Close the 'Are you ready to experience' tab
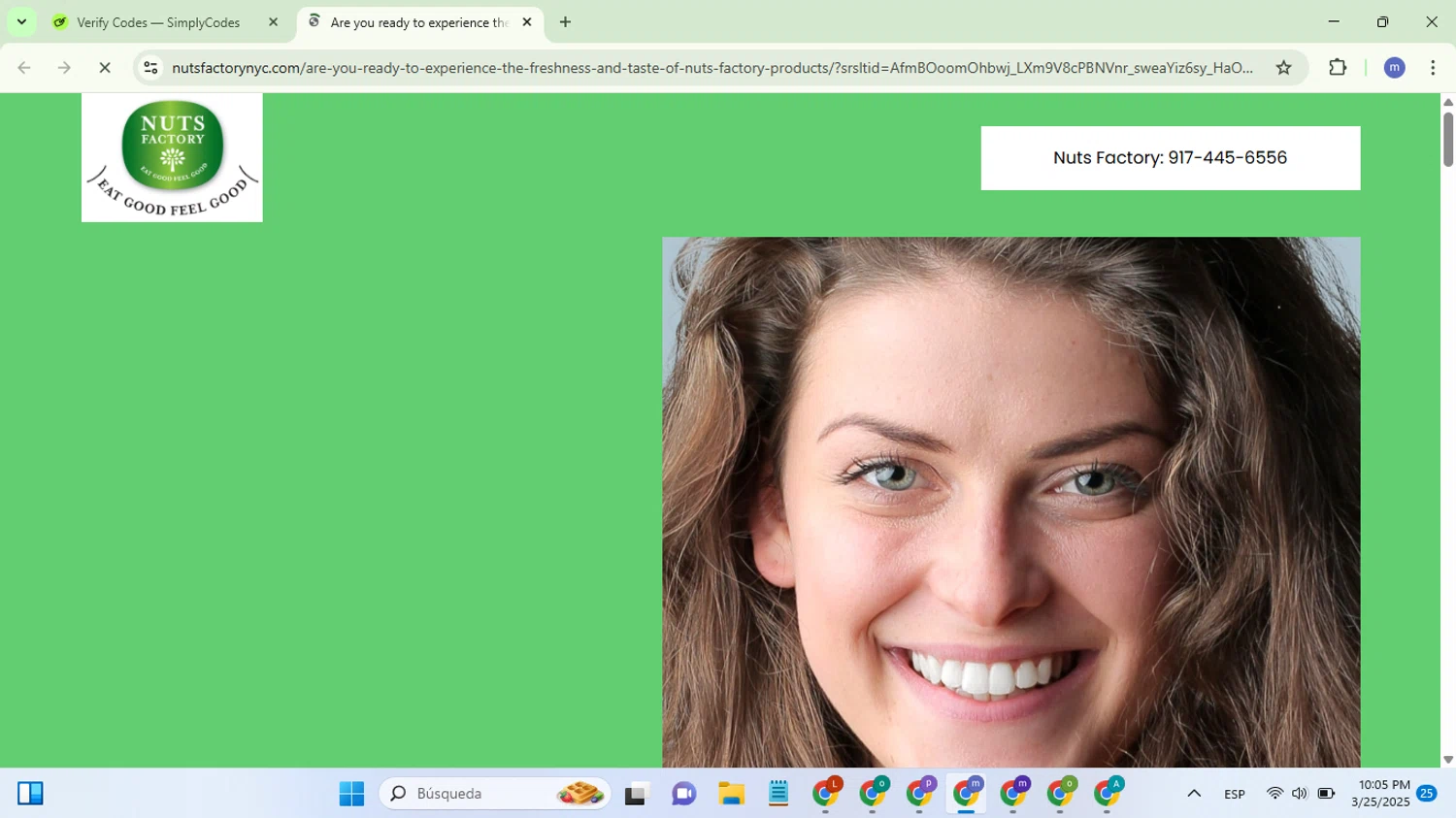This screenshot has width=1456, height=818. tap(527, 22)
